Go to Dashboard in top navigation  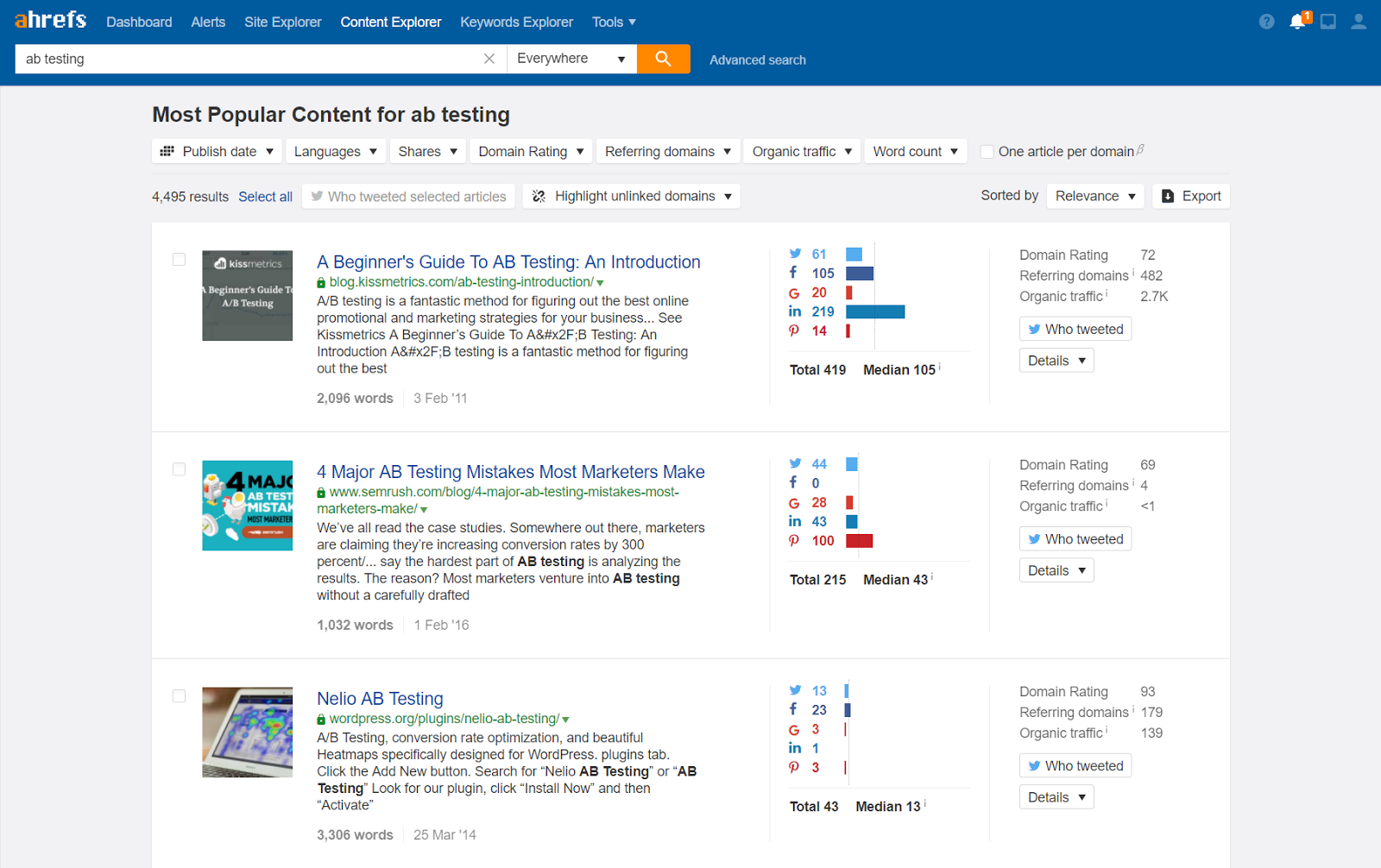click(139, 22)
